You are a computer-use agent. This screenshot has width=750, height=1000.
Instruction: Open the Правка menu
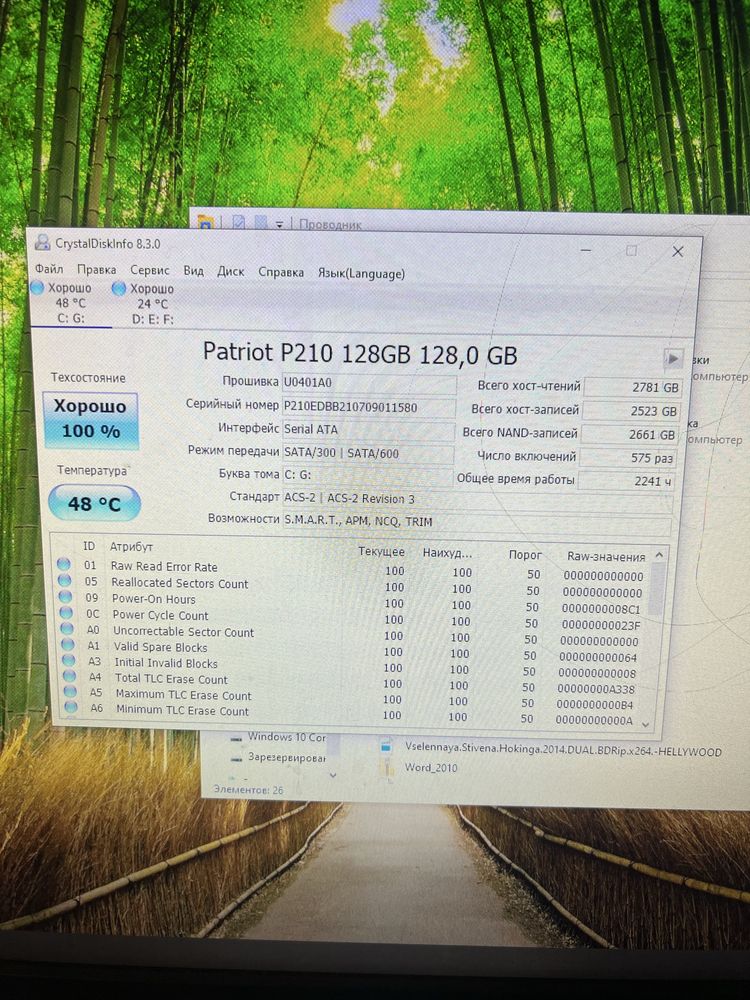(96, 269)
